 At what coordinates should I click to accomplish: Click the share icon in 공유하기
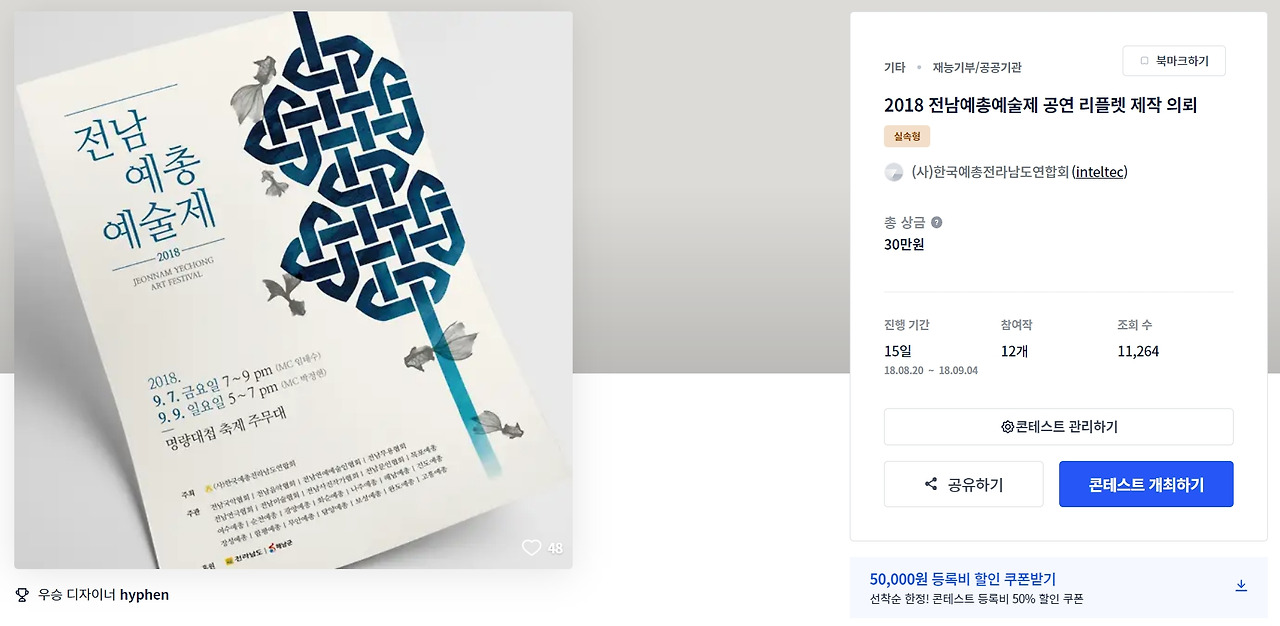pyautogui.click(x=931, y=485)
